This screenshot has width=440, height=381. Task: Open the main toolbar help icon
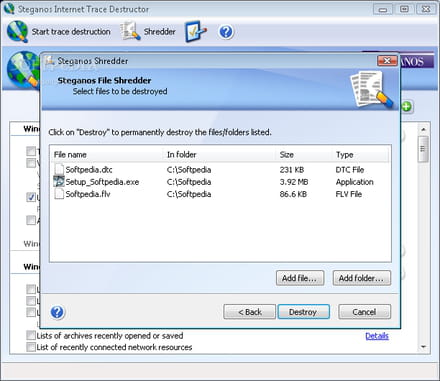(x=226, y=32)
